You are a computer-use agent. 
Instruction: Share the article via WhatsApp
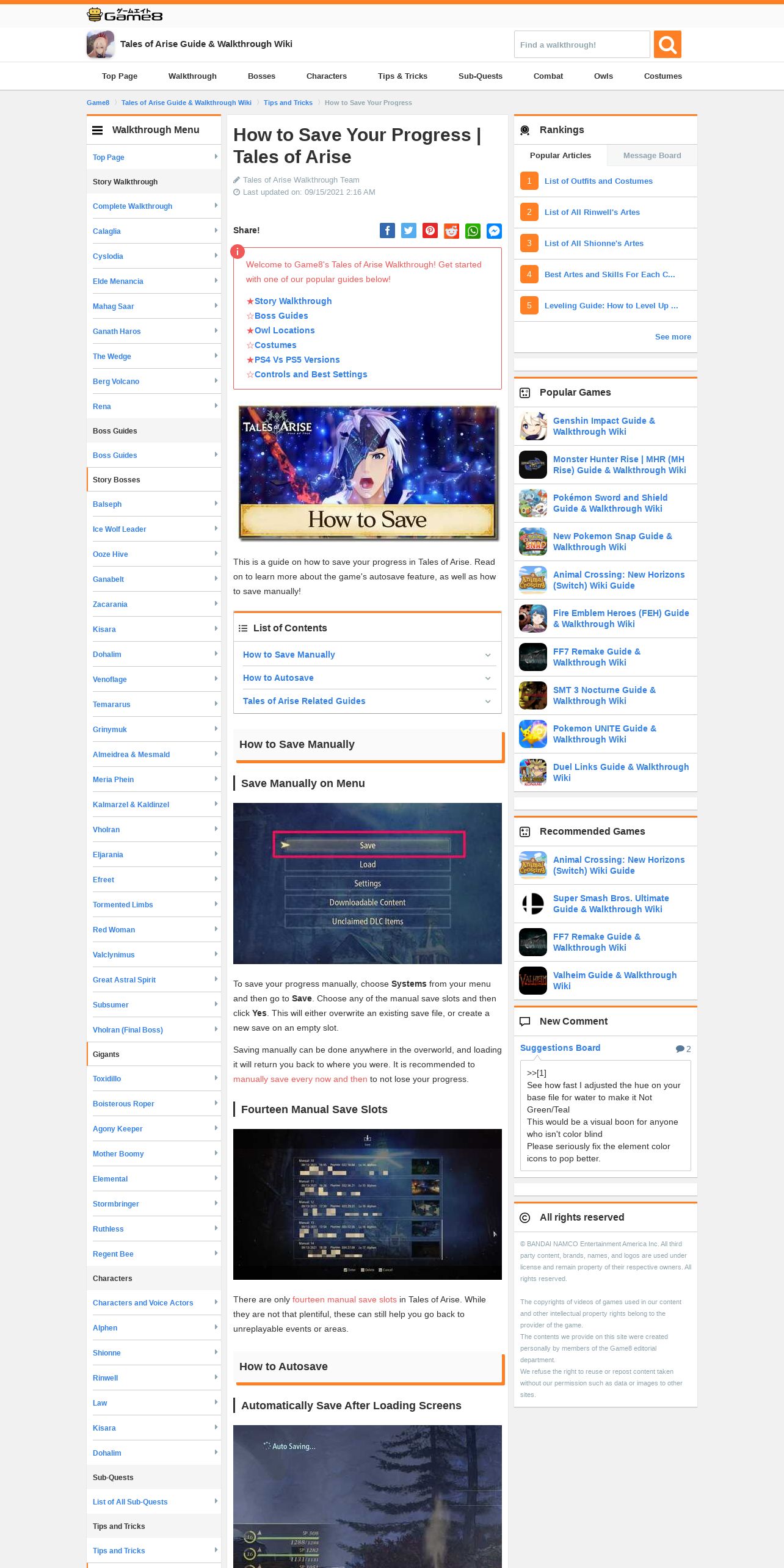coord(473,230)
